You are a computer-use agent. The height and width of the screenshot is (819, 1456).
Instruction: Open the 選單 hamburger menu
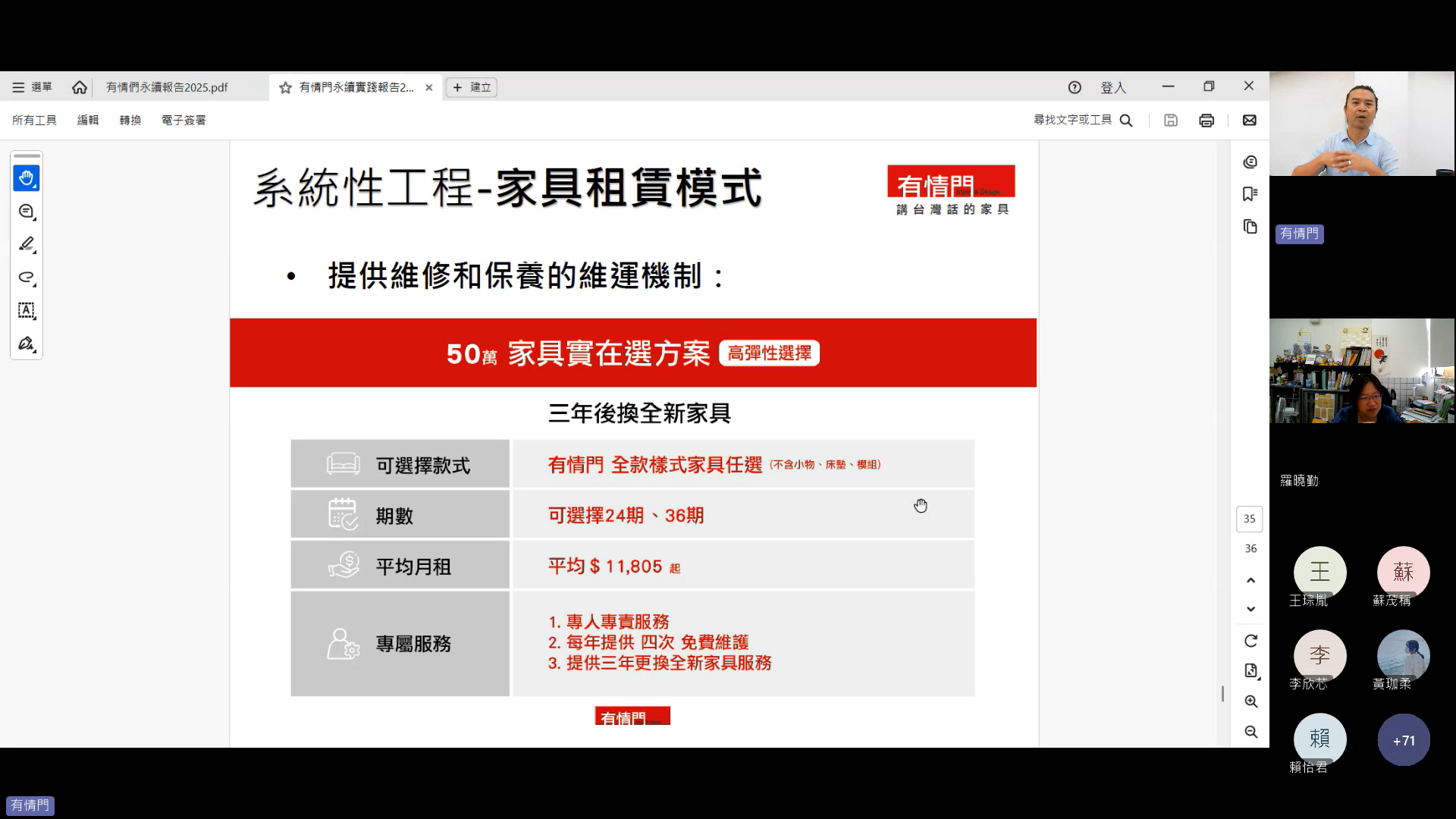pos(32,87)
